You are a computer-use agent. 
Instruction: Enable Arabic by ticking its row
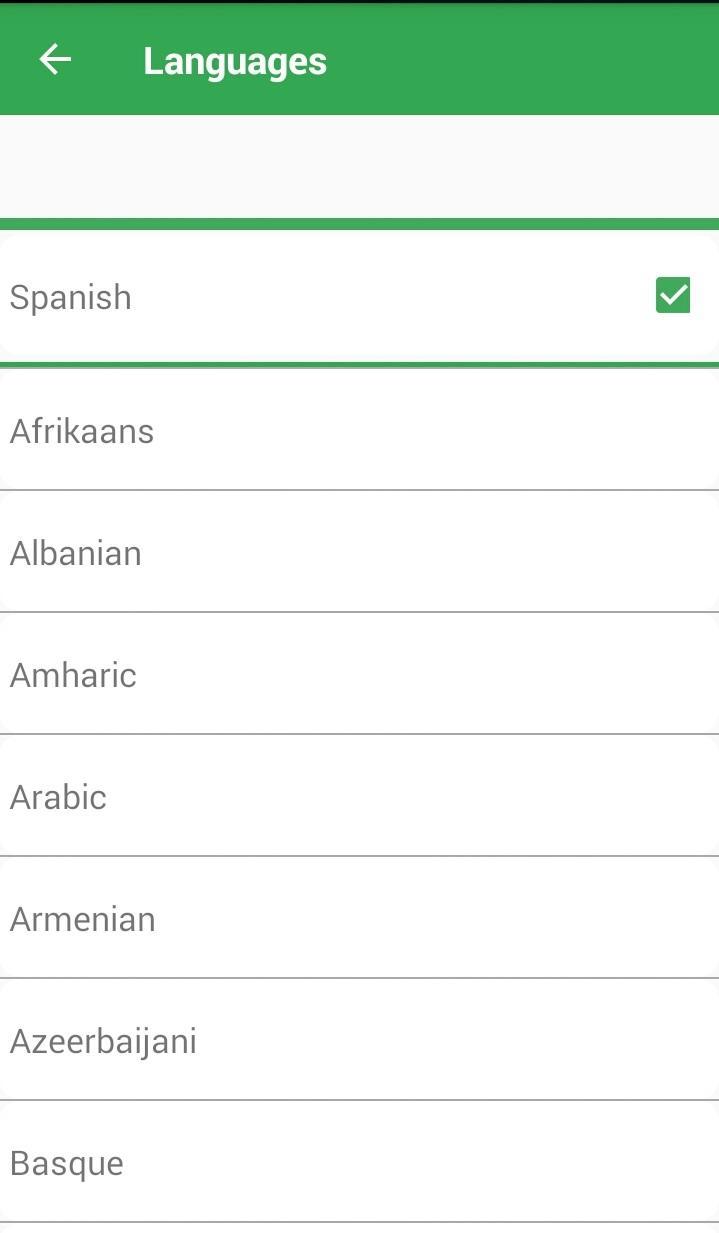359,797
